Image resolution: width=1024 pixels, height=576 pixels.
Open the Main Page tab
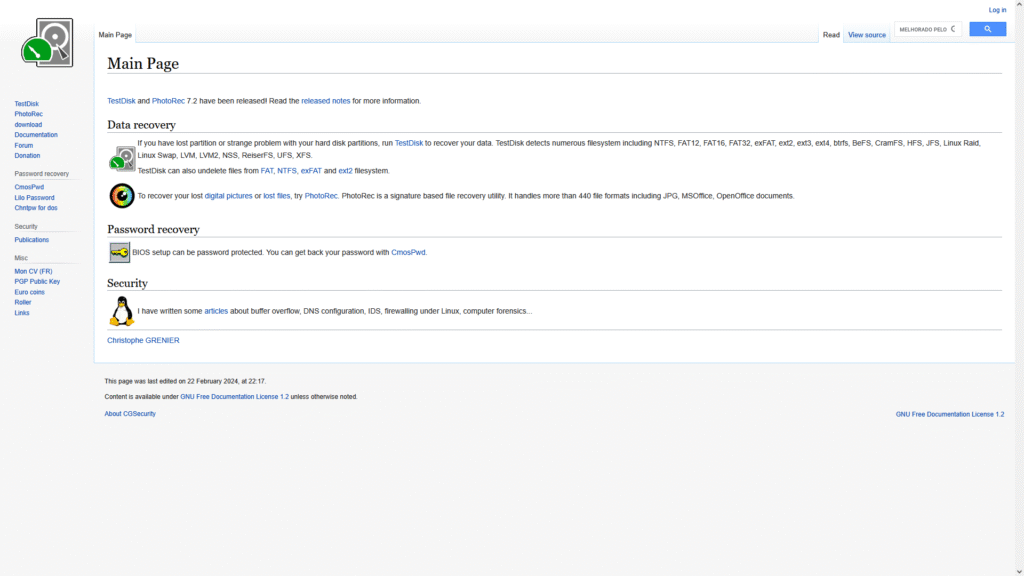115,35
